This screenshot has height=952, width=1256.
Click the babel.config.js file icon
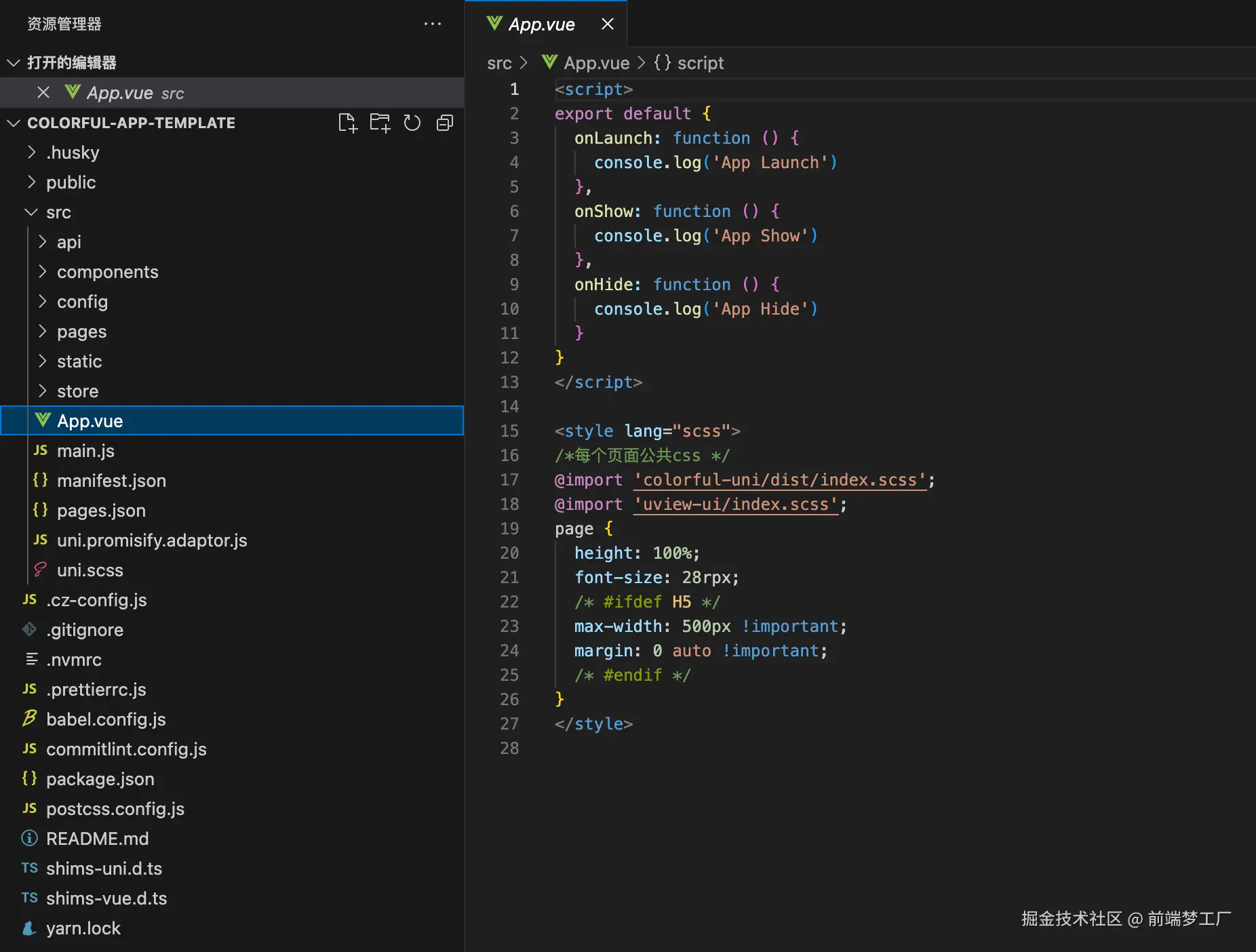[x=29, y=719]
